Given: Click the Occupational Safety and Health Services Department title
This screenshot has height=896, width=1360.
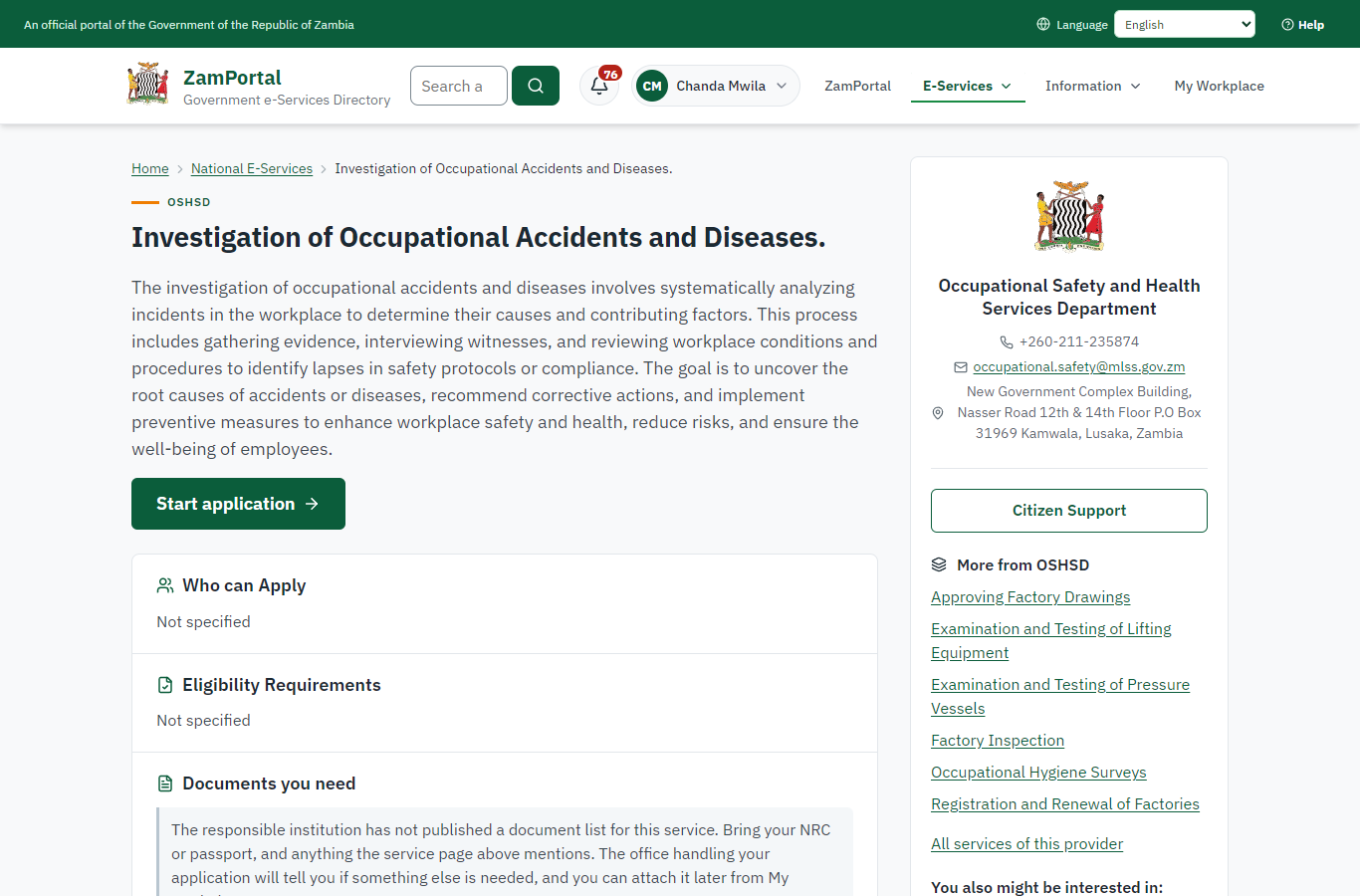Looking at the screenshot, I should click(x=1069, y=297).
